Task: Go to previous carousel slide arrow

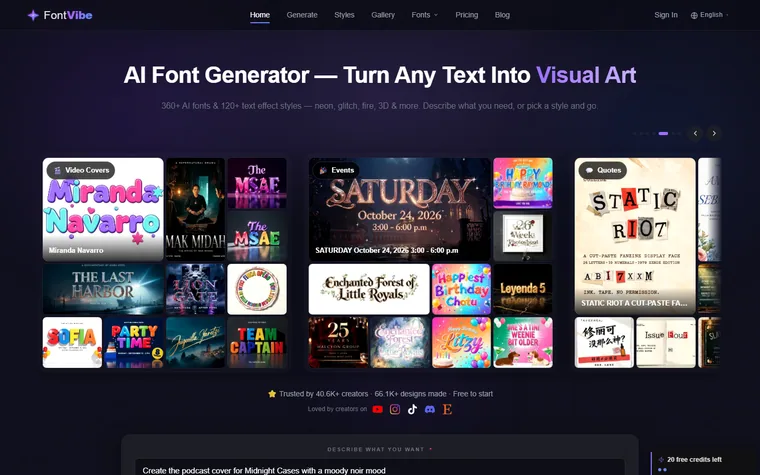Action: coord(695,133)
